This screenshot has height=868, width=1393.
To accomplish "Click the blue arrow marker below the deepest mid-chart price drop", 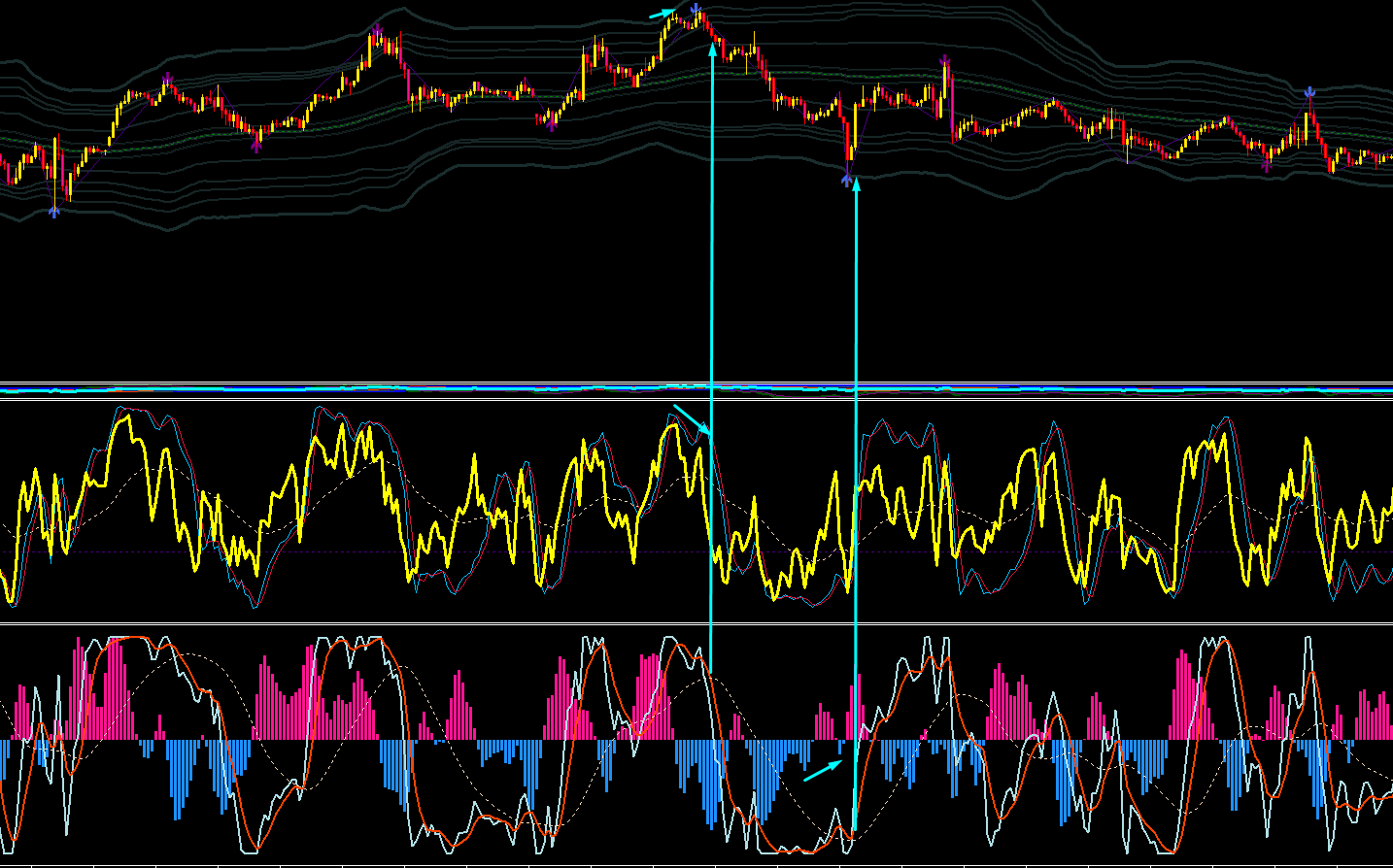I will click(x=847, y=181).
